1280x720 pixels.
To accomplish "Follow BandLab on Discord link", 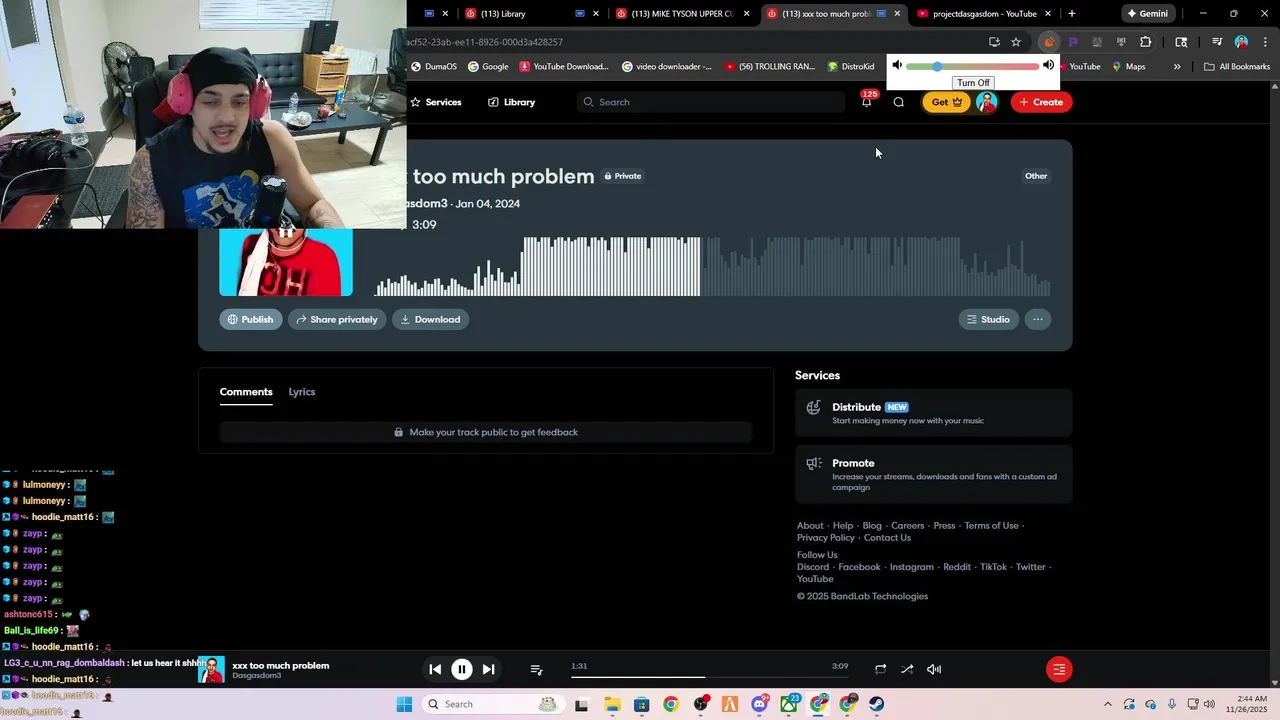I will point(813,567).
